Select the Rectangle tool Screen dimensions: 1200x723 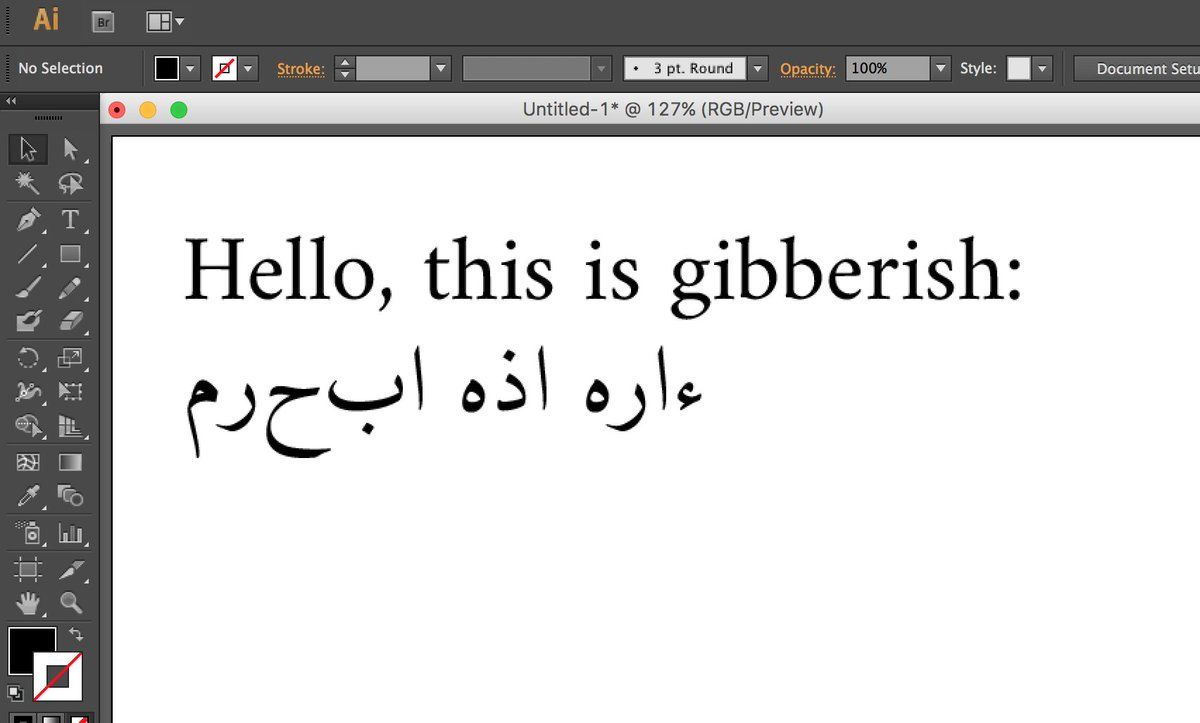pyautogui.click(x=70, y=254)
